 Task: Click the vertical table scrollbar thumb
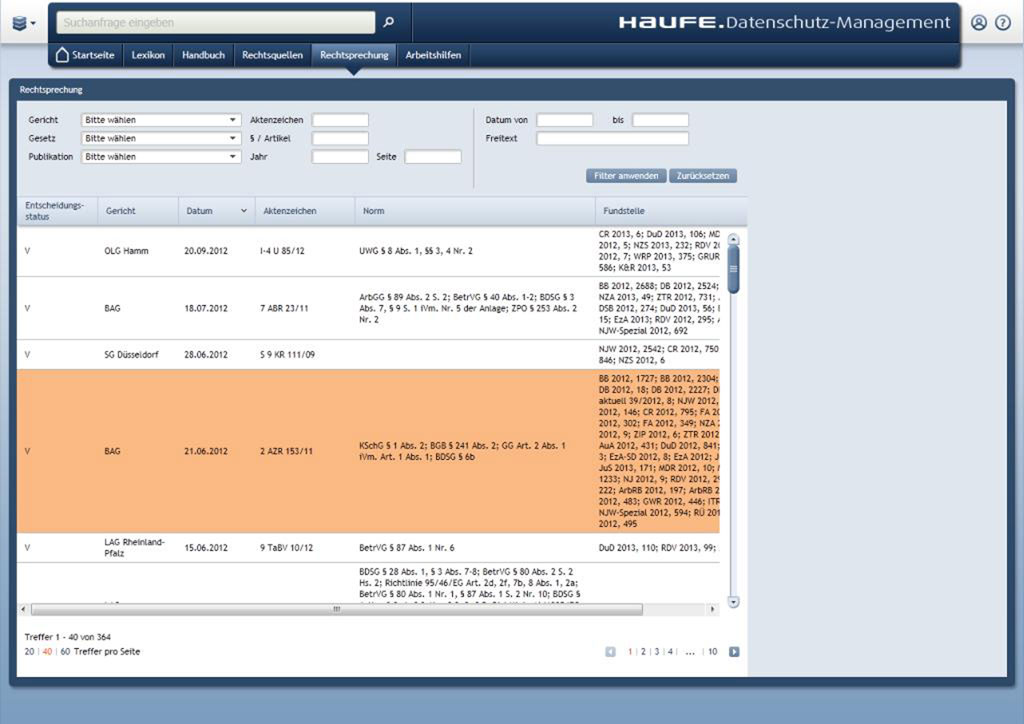click(733, 269)
